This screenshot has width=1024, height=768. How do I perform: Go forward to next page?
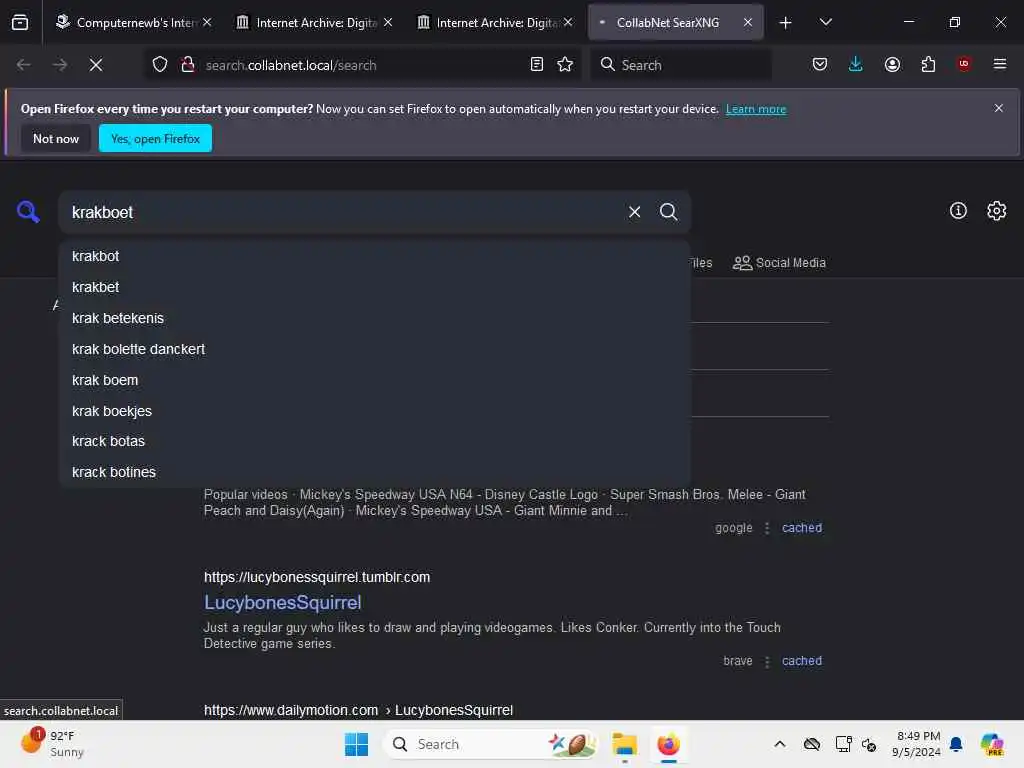point(59,65)
